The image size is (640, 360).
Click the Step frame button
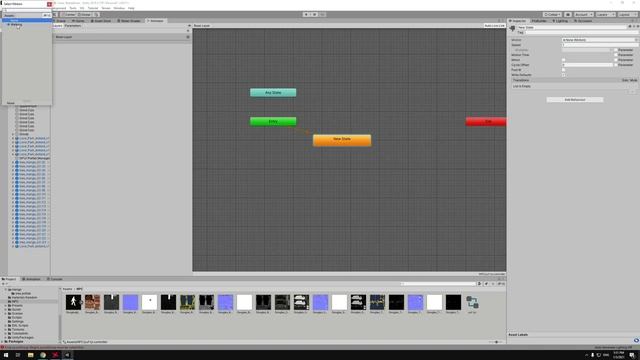pos(322,15)
